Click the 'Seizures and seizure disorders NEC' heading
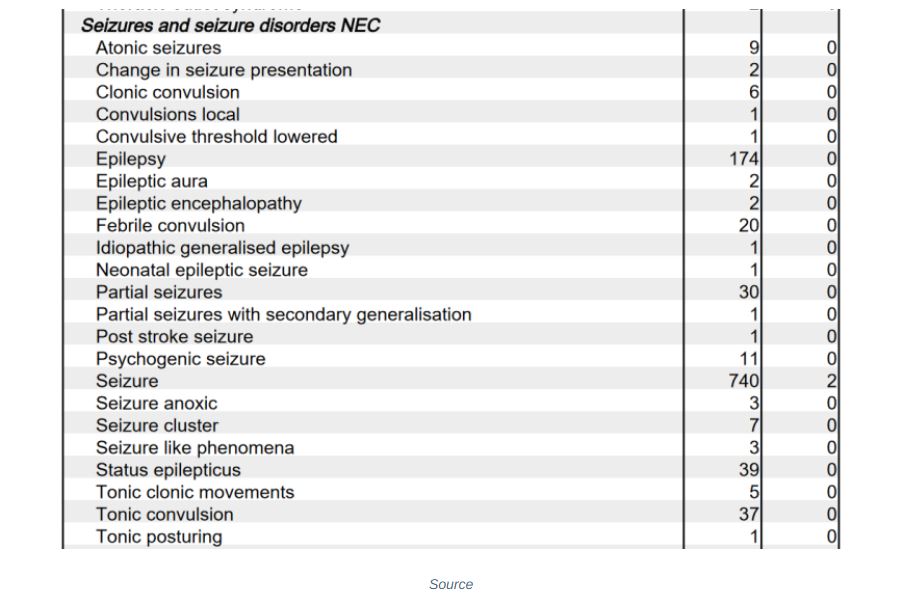Viewport: 915px width, 610px height. point(230,25)
